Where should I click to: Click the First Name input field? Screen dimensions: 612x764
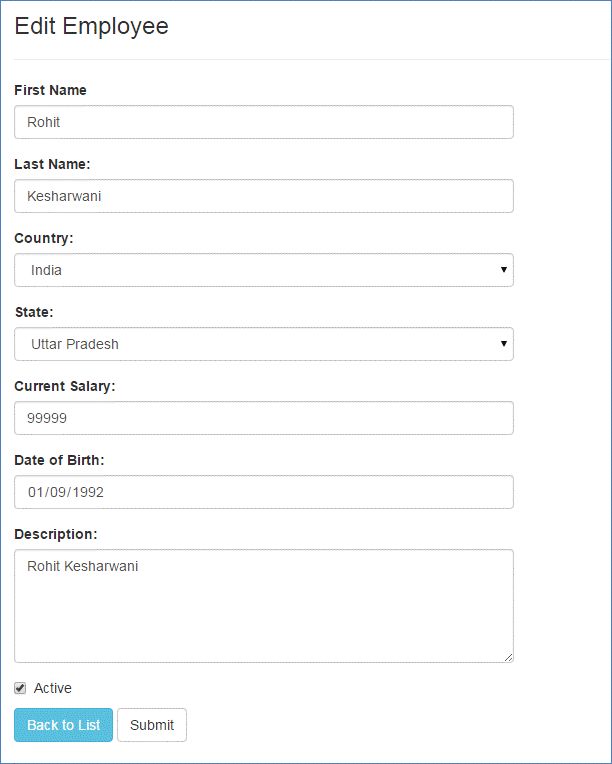point(263,122)
